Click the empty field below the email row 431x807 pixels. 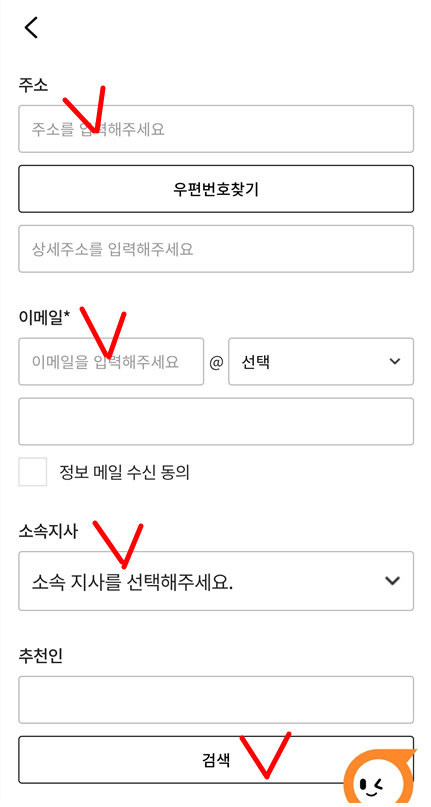216,422
